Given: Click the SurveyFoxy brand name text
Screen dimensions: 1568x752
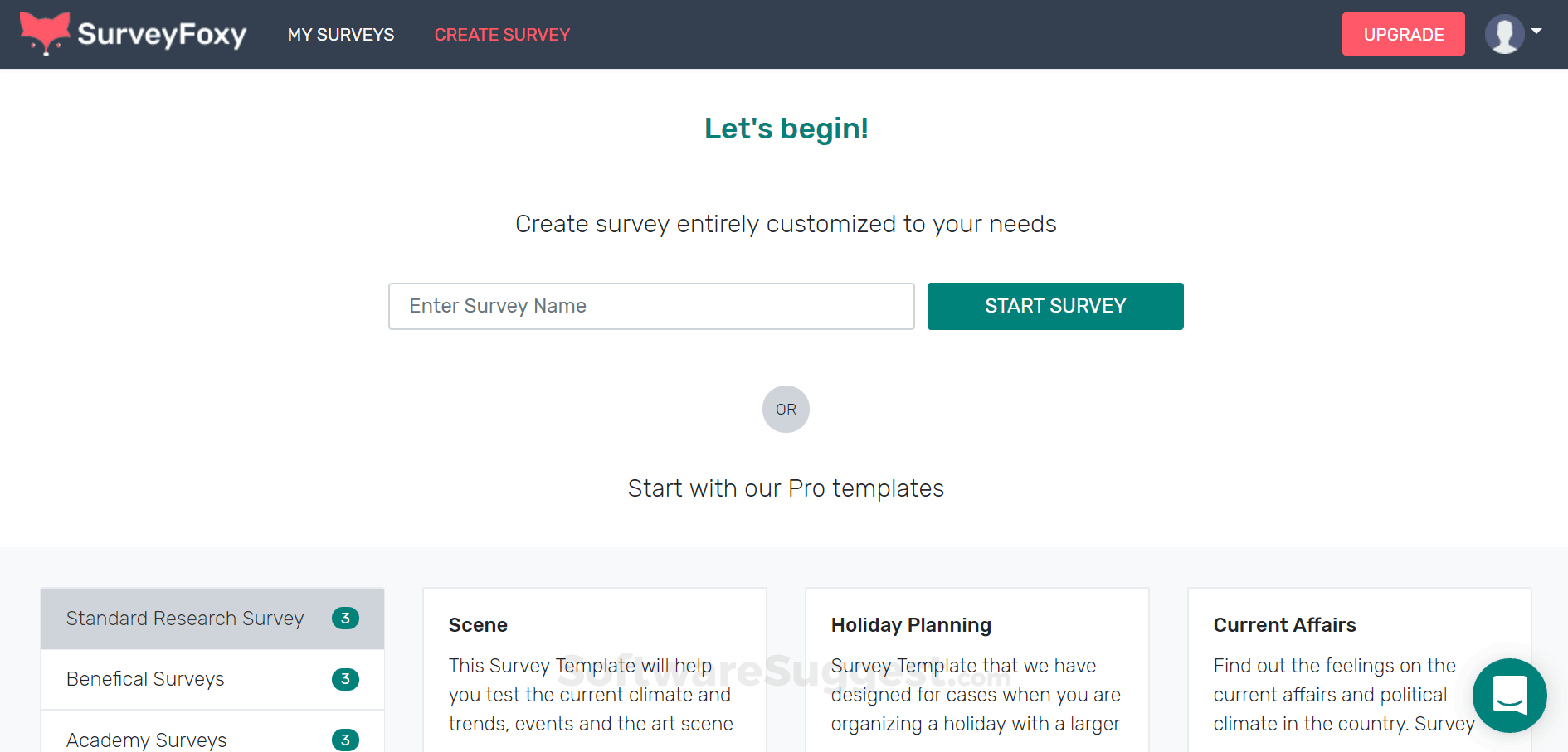Looking at the screenshot, I should point(162,35).
